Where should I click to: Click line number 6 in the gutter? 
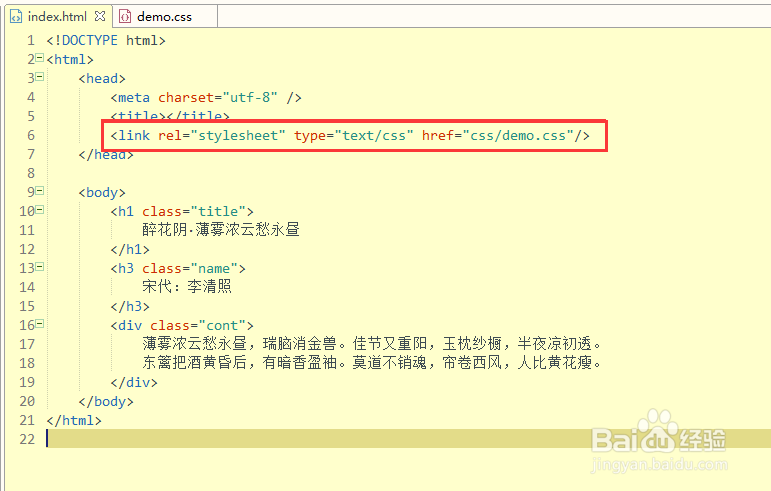(31, 135)
